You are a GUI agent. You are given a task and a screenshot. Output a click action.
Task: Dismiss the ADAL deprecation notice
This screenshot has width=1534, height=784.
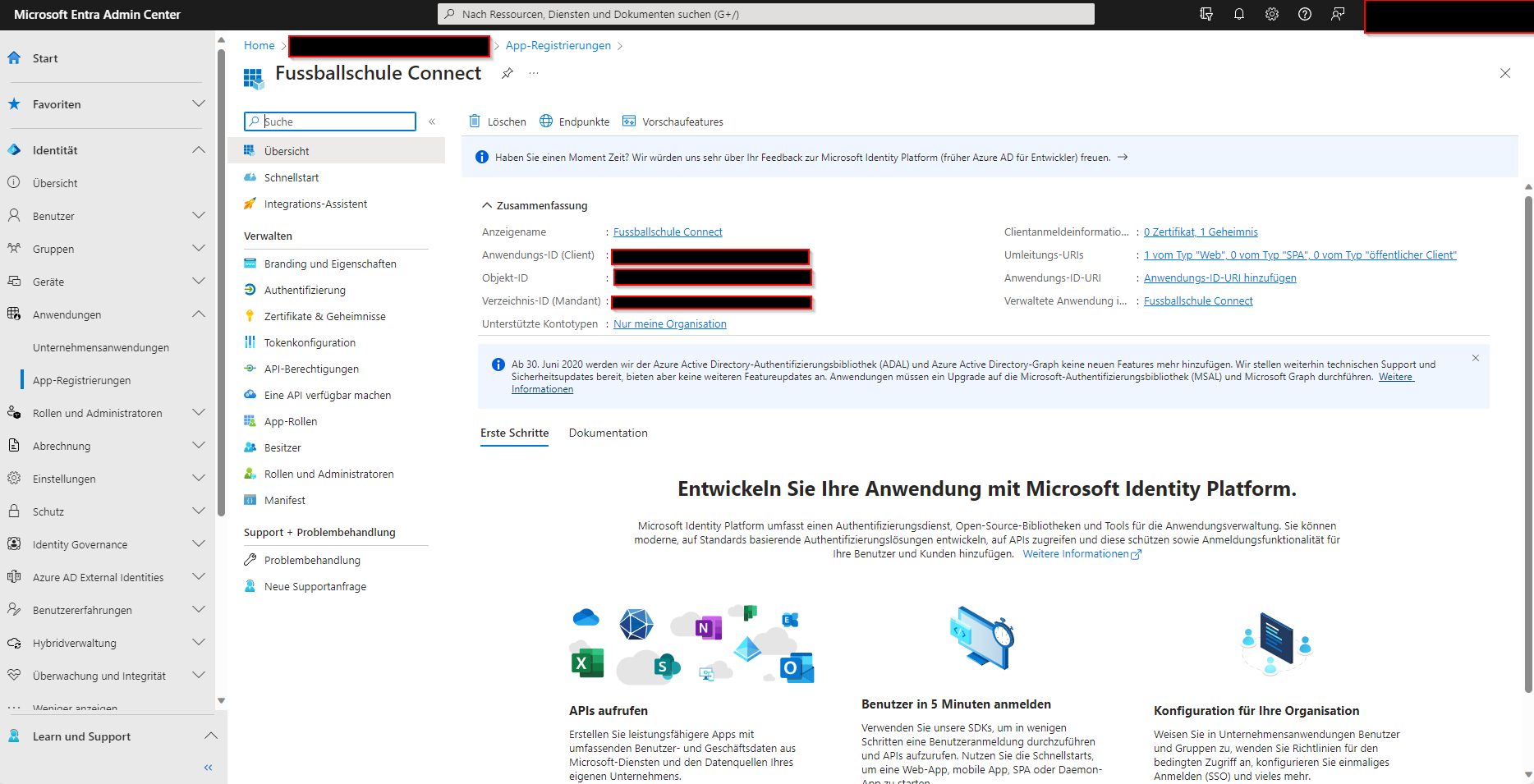point(1476,358)
